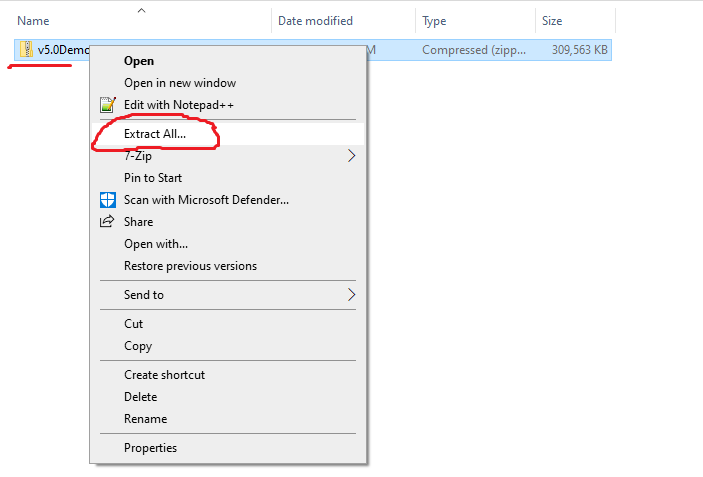703x477 pixels.
Task: Select Open with... entry
Action: [x=228, y=244]
